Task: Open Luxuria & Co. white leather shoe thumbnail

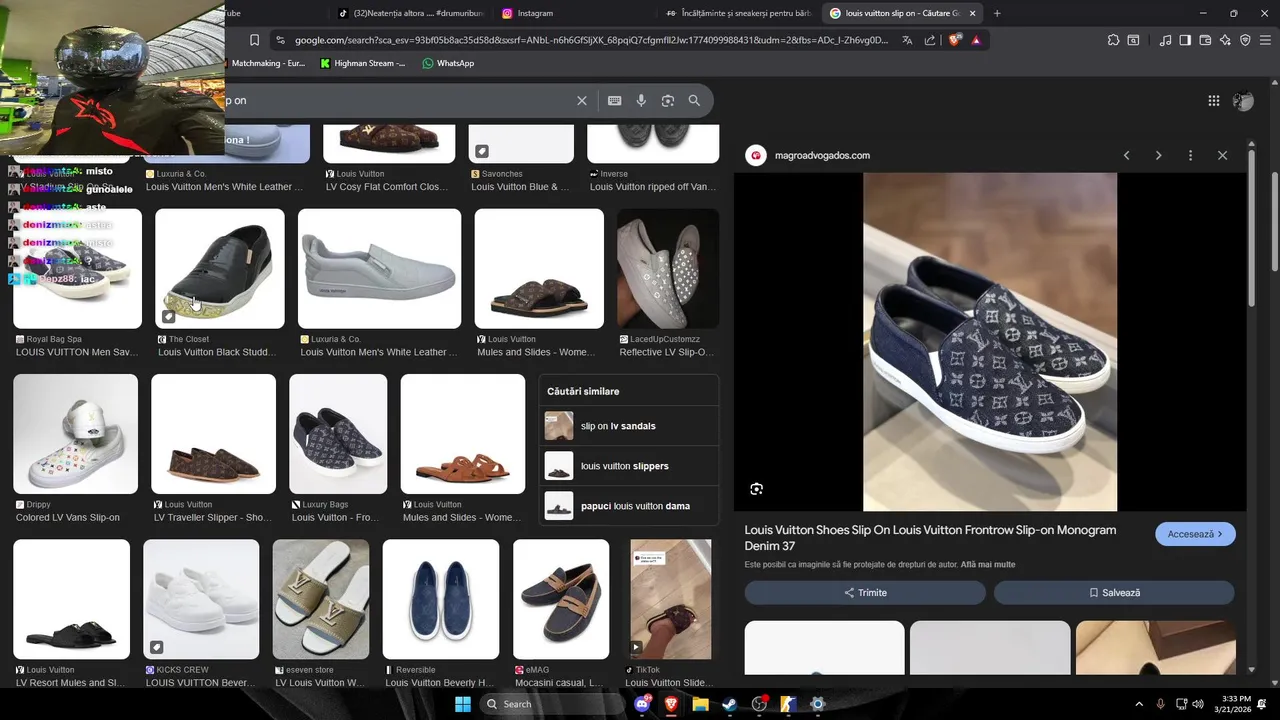Action: [379, 268]
